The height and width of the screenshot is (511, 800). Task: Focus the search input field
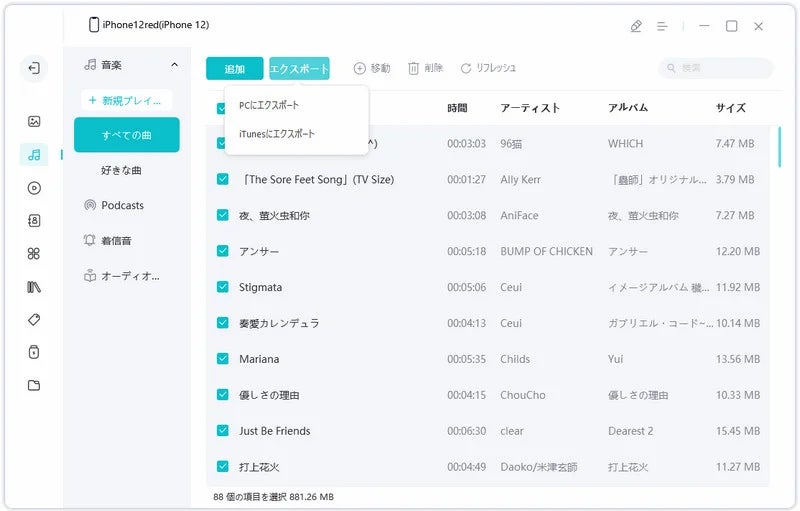tap(716, 68)
